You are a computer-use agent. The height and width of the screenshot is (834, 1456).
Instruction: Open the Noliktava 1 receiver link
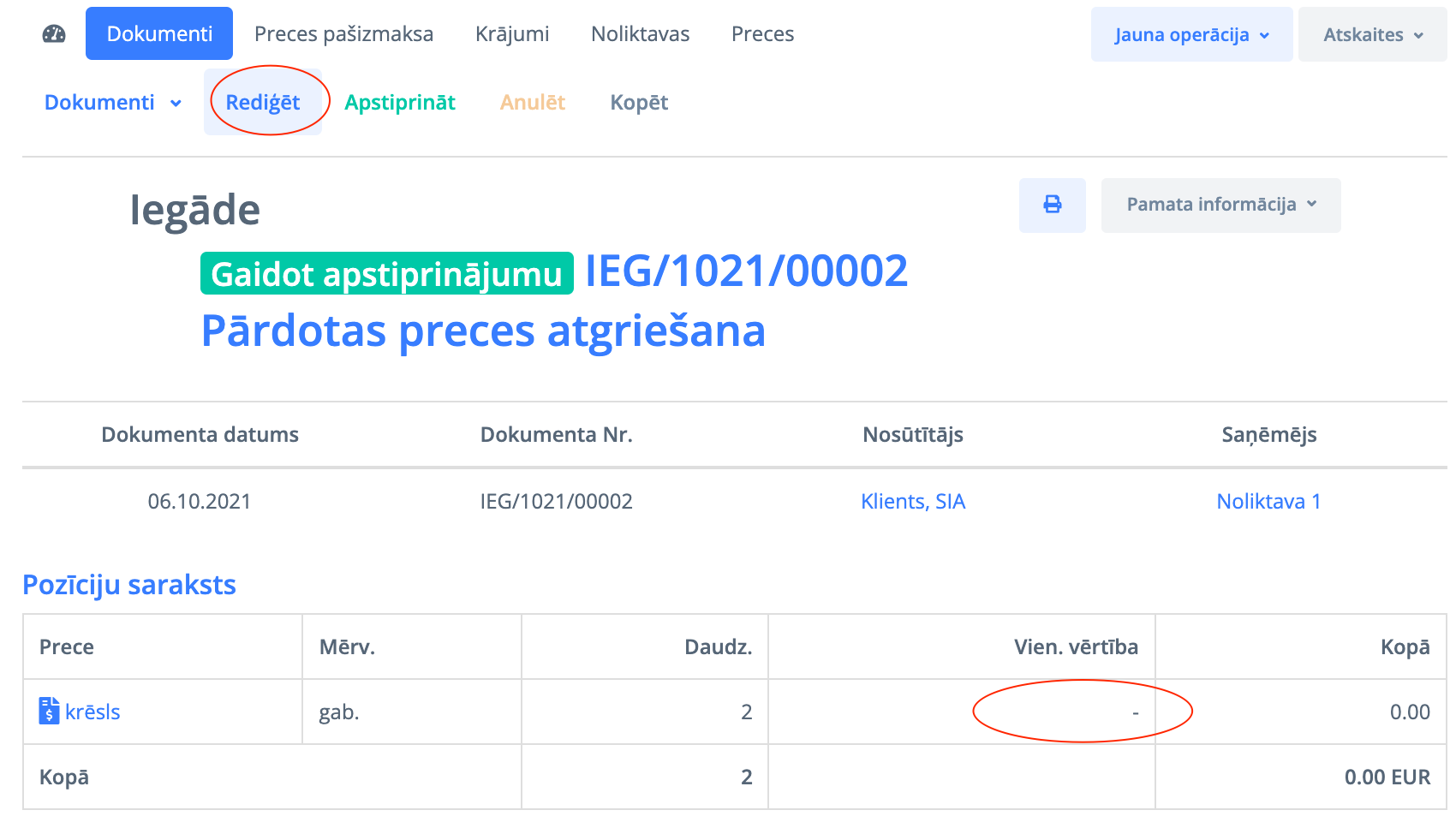[x=1268, y=502]
